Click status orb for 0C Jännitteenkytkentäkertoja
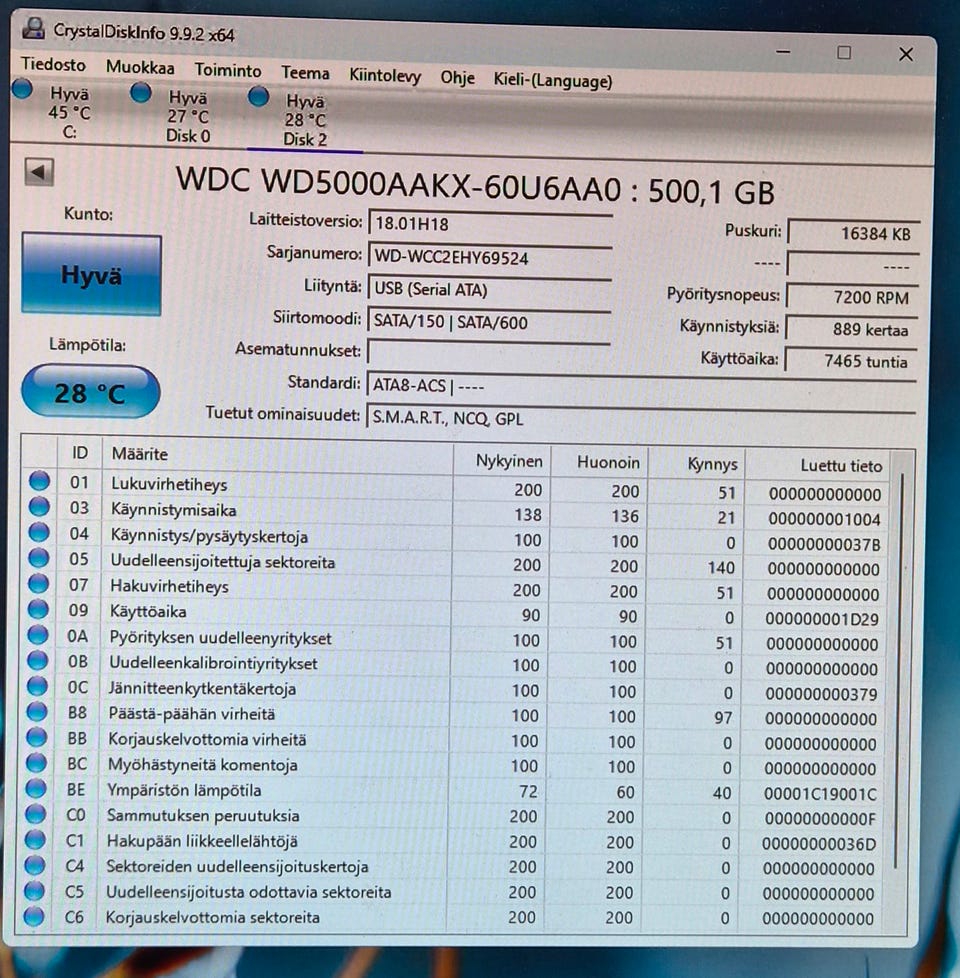This screenshot has height=978, width=960. [x=37, y=685]
